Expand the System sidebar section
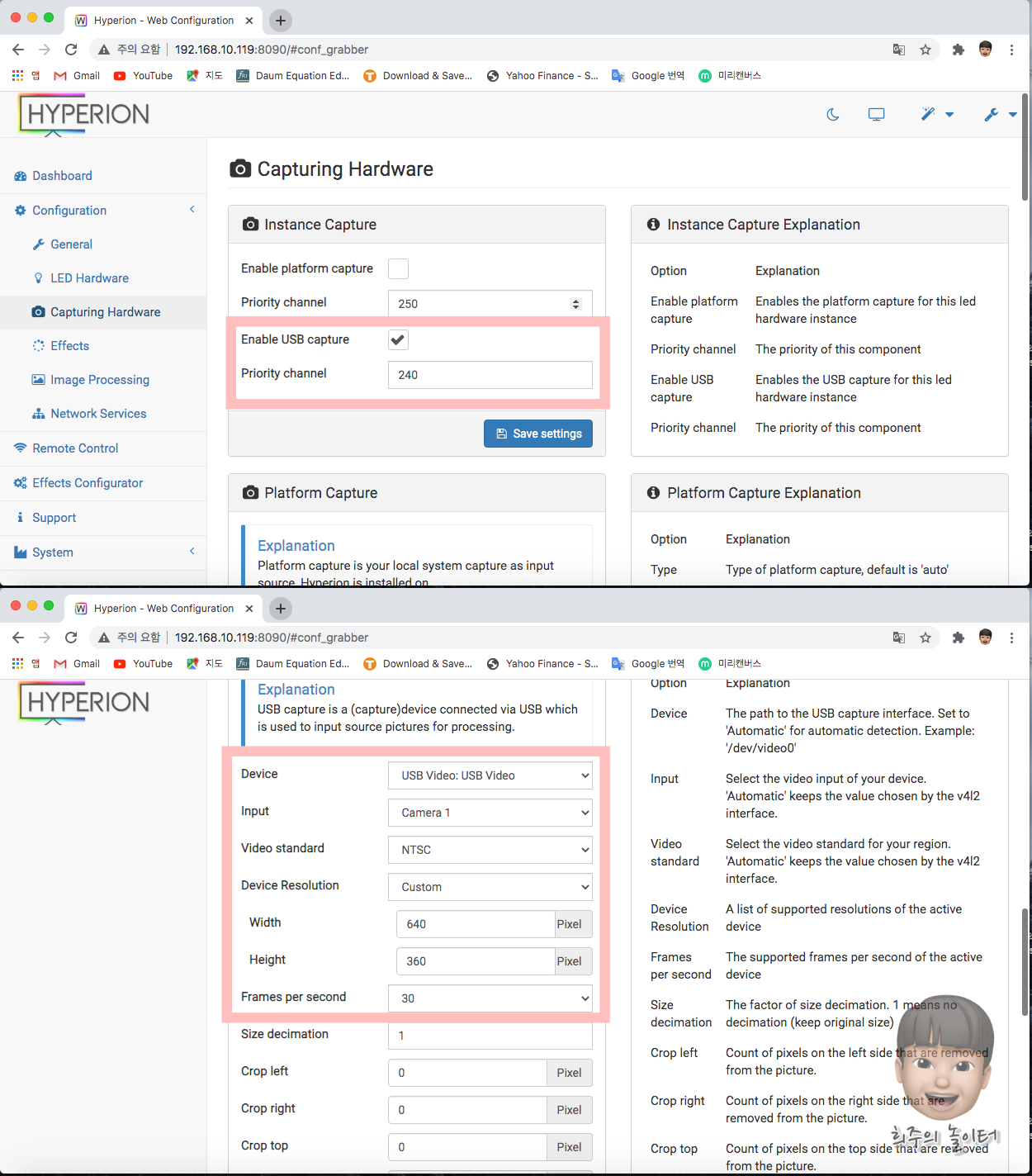 pyautogui.click(x=103, y=552)
